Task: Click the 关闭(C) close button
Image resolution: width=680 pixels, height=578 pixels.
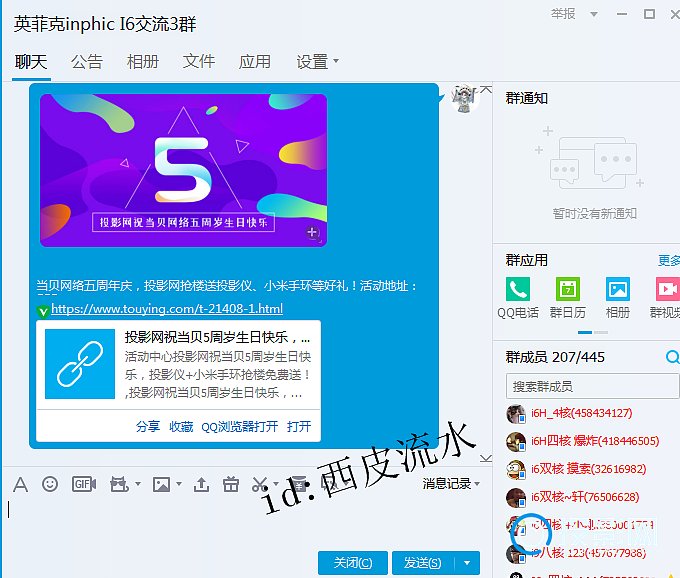Action: pyautogui.click(x=353, y=563)
